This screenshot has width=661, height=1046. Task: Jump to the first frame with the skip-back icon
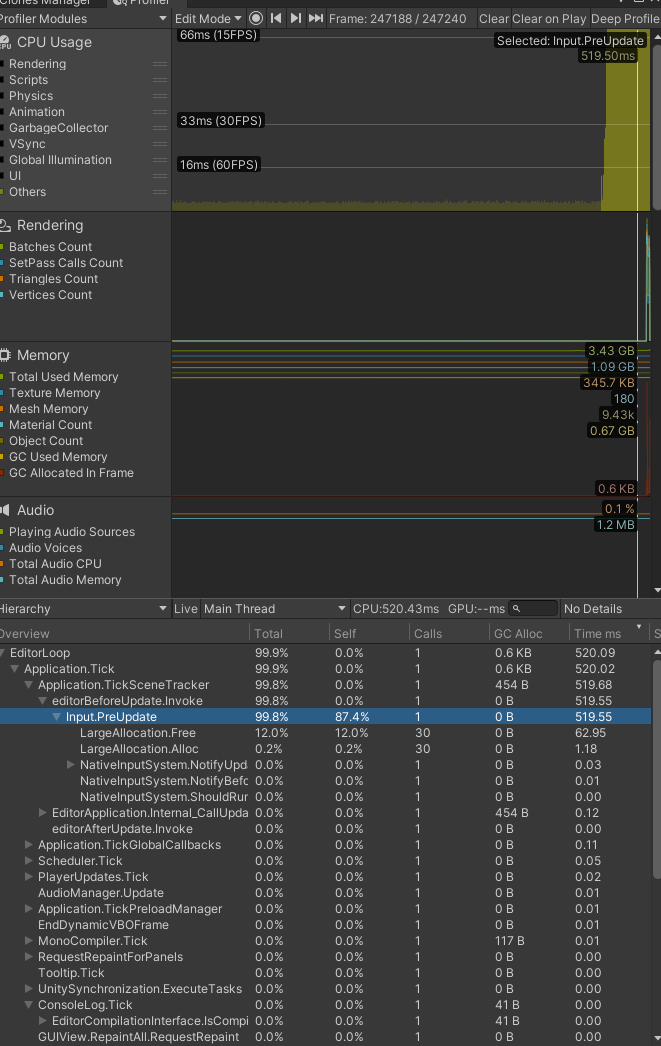[276, 18]
